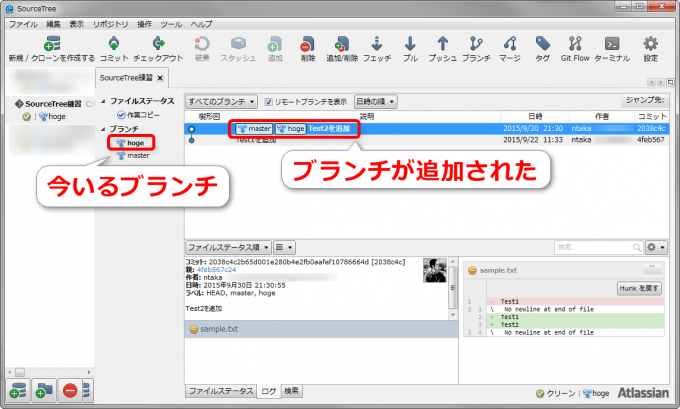Open the Help (ヘルプ) menu
The width and height of the screenshot is (680, 409).
click(201, 24)
